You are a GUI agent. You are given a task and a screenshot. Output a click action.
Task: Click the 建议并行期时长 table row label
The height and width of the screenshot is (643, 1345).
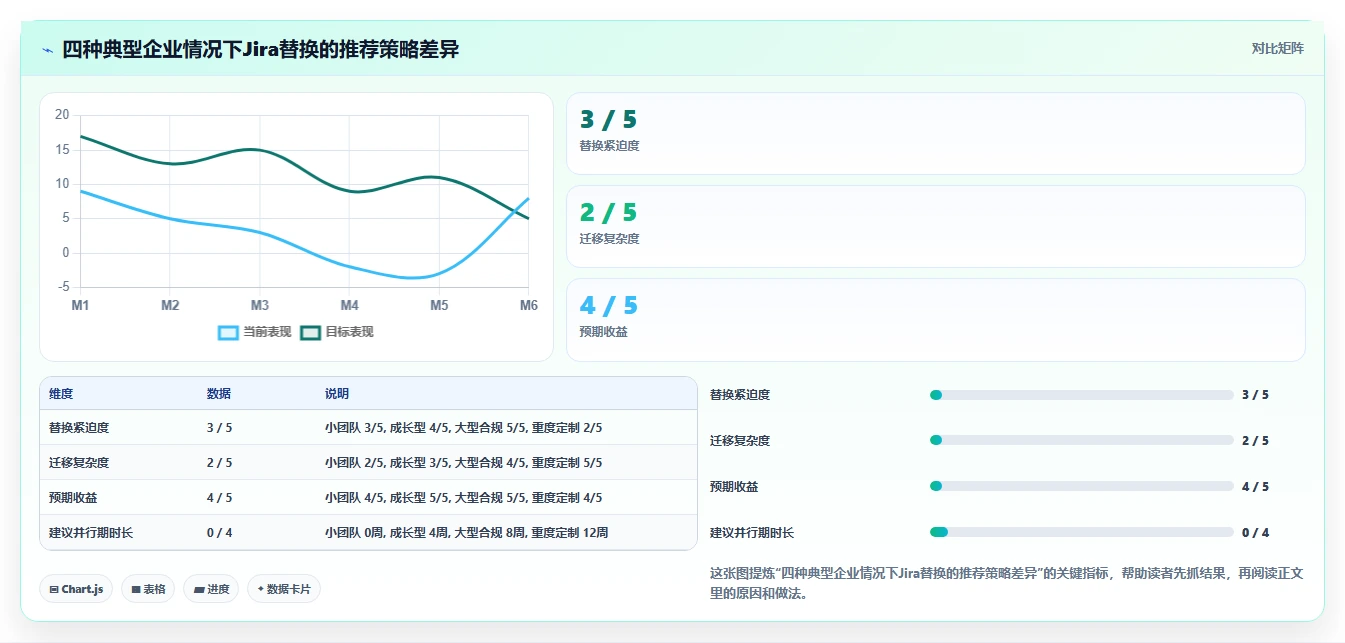point(91,533)
